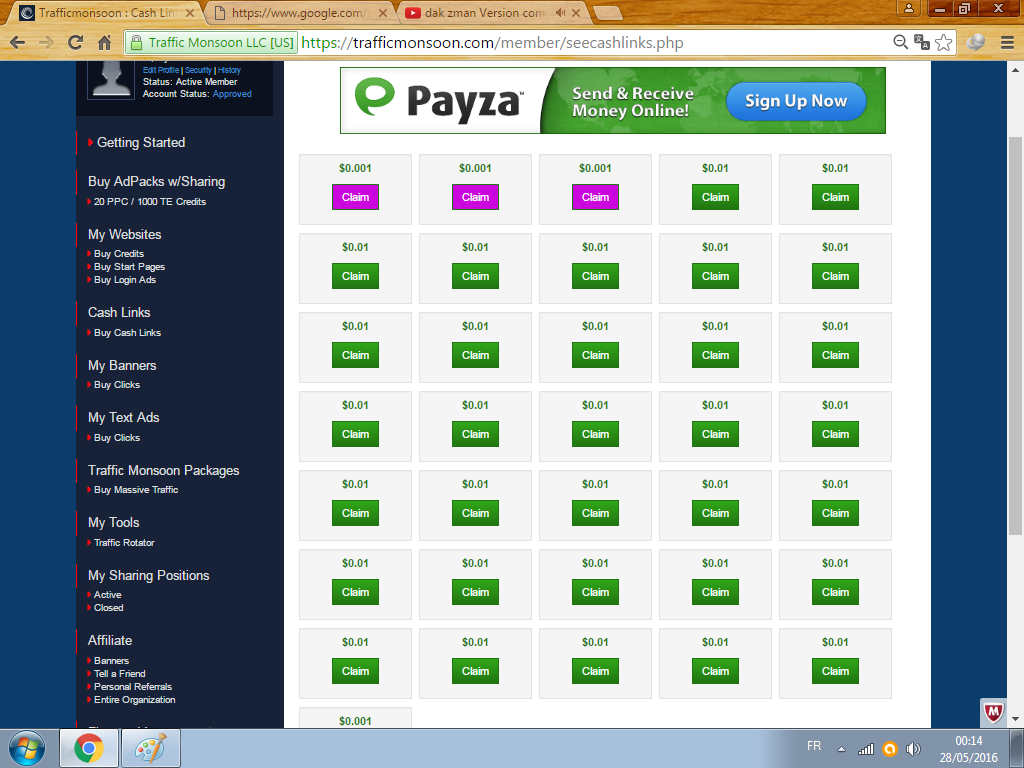Open a new browser tab

point(607,12)
